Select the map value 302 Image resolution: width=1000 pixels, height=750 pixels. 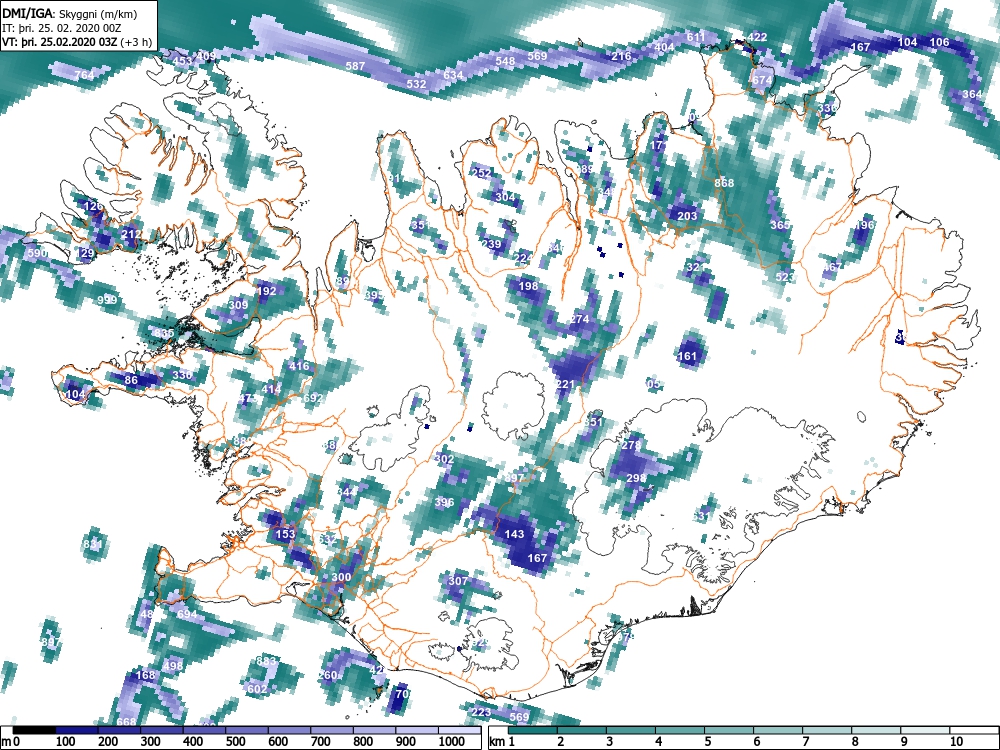pos(444,459)
